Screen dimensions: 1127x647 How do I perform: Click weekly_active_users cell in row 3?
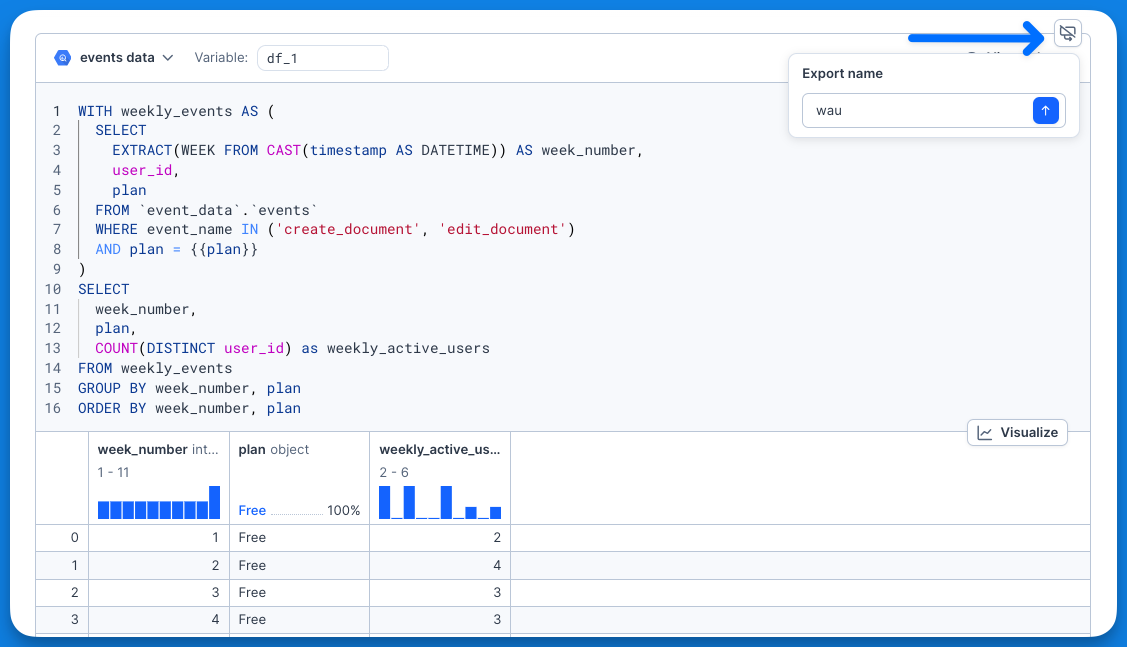(439, 620)
